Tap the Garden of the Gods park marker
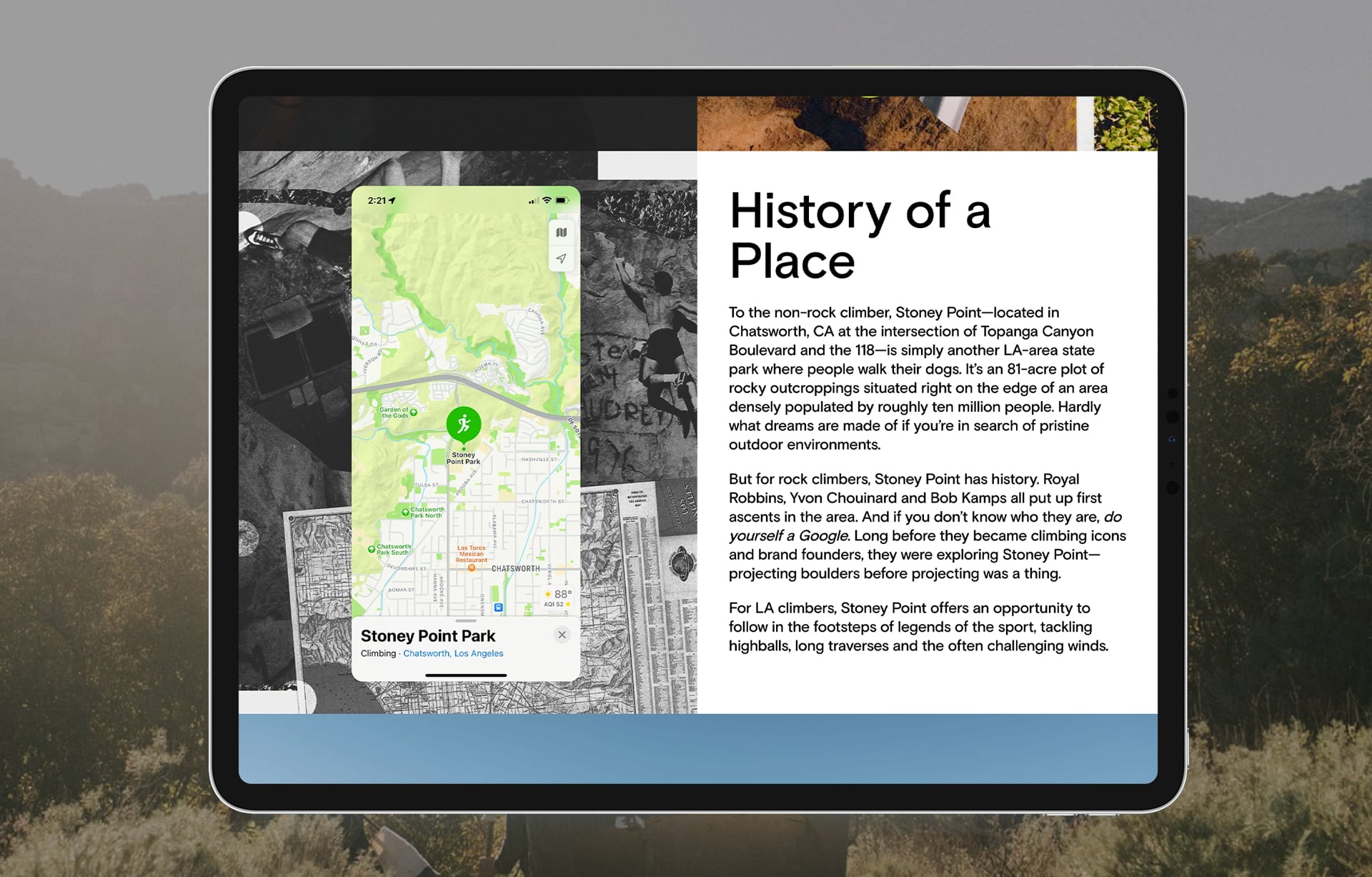1372x877 pixels. (413, 412)
